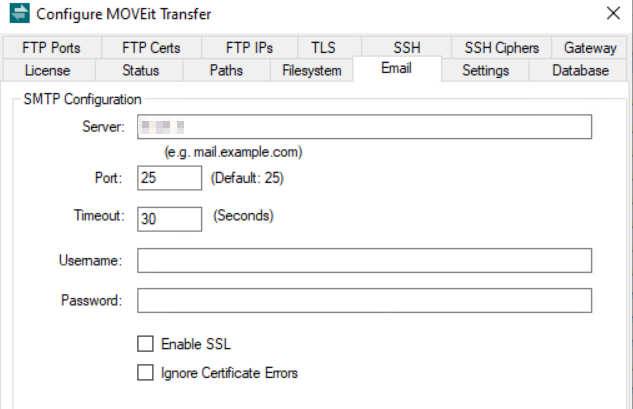Click the 'Timeout:' label
633x409 pixels.
(x=99, y=216)
